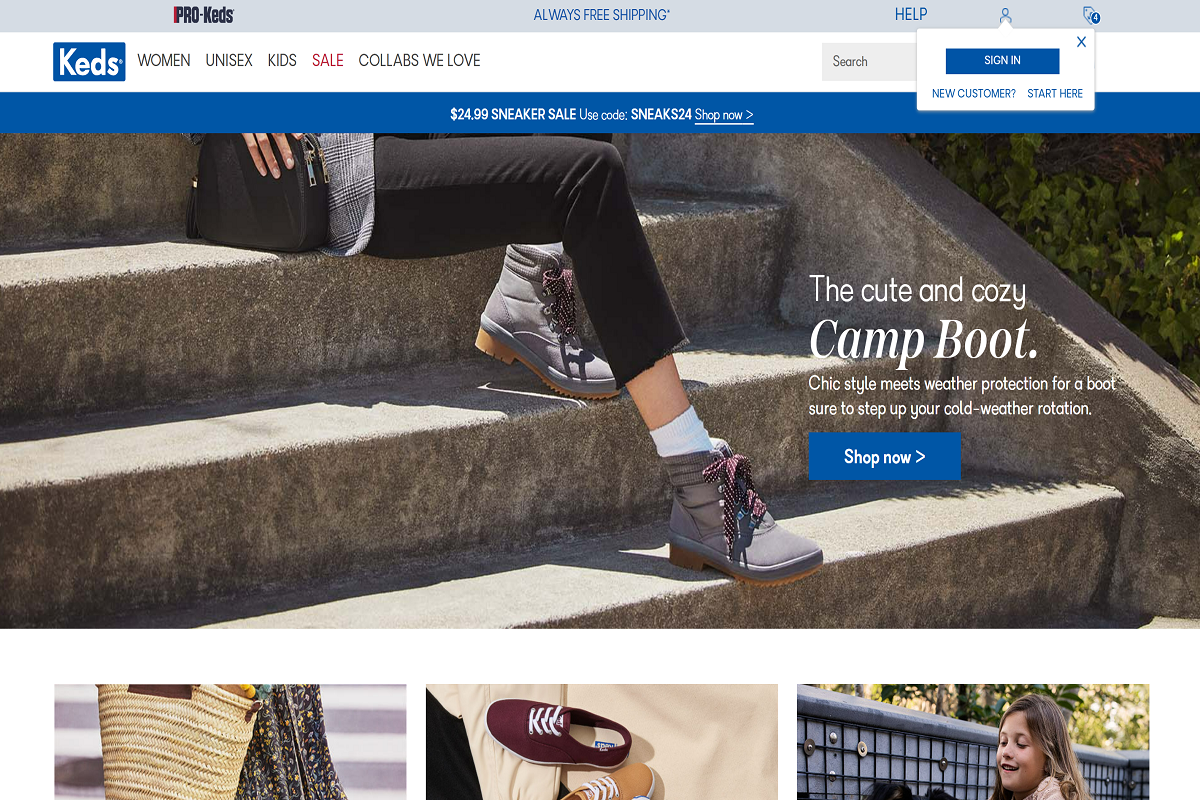Open the smiling girl thumbnail image
This screenshot has height=800, width=1200.
[973, 742]
